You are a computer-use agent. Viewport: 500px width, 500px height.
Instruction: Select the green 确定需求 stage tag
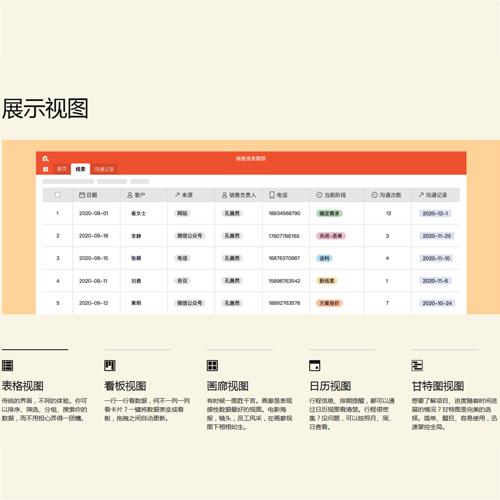pos(329,213)
